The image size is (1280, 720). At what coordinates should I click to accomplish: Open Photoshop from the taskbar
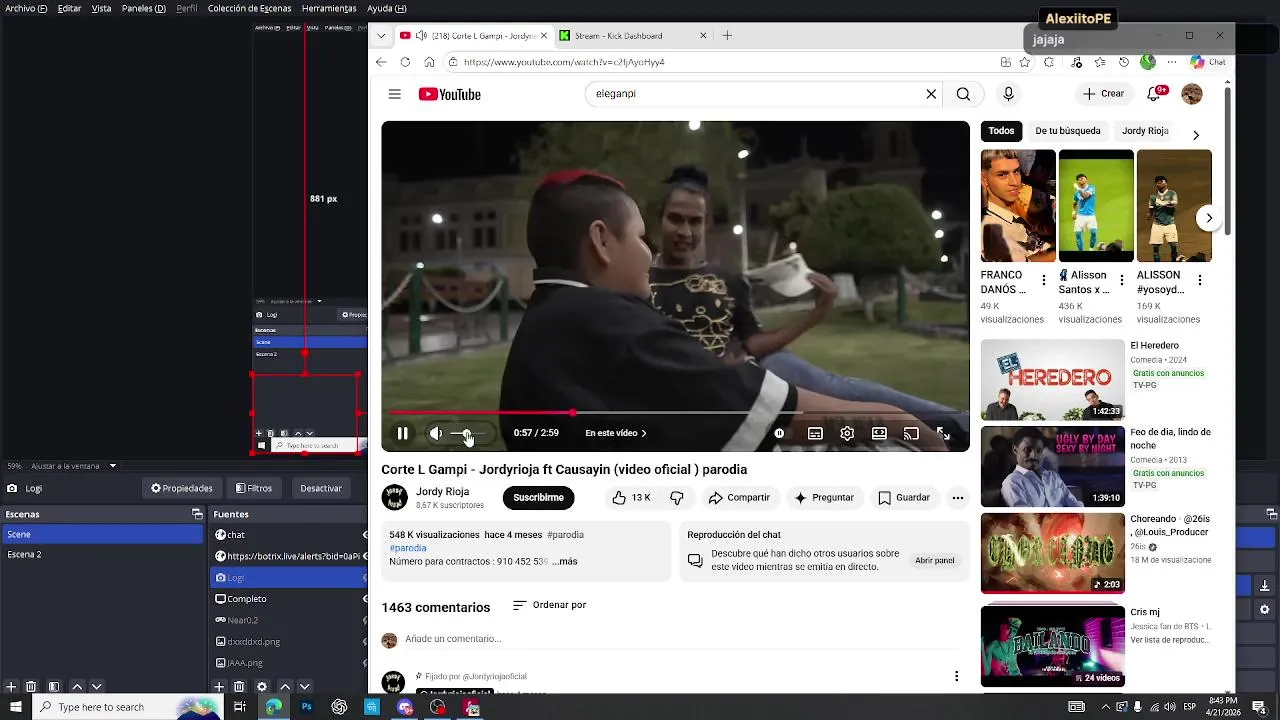tap(306, 707)
